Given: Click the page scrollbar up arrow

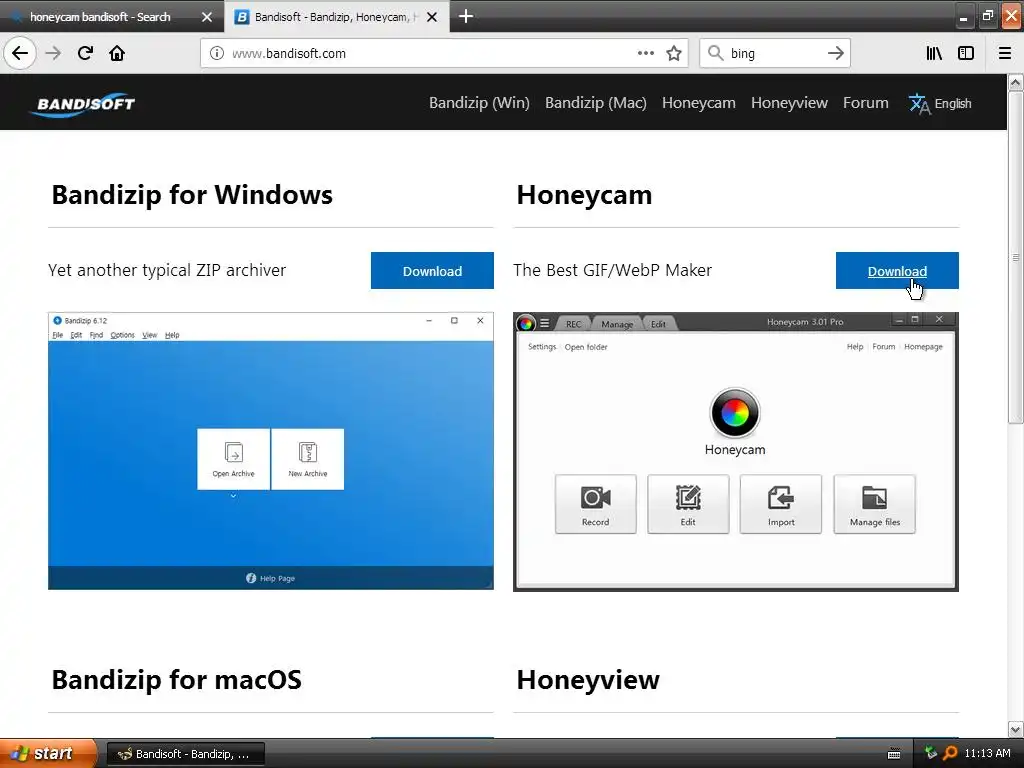Looking at the screenshot, I should click(x=1016, y=83).
